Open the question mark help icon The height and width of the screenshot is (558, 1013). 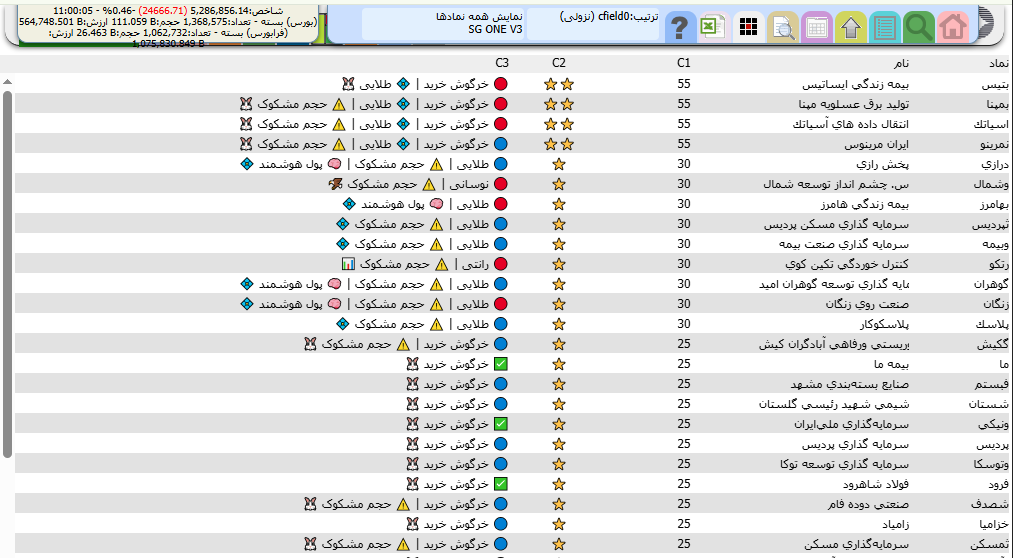(x=680, y=28)
